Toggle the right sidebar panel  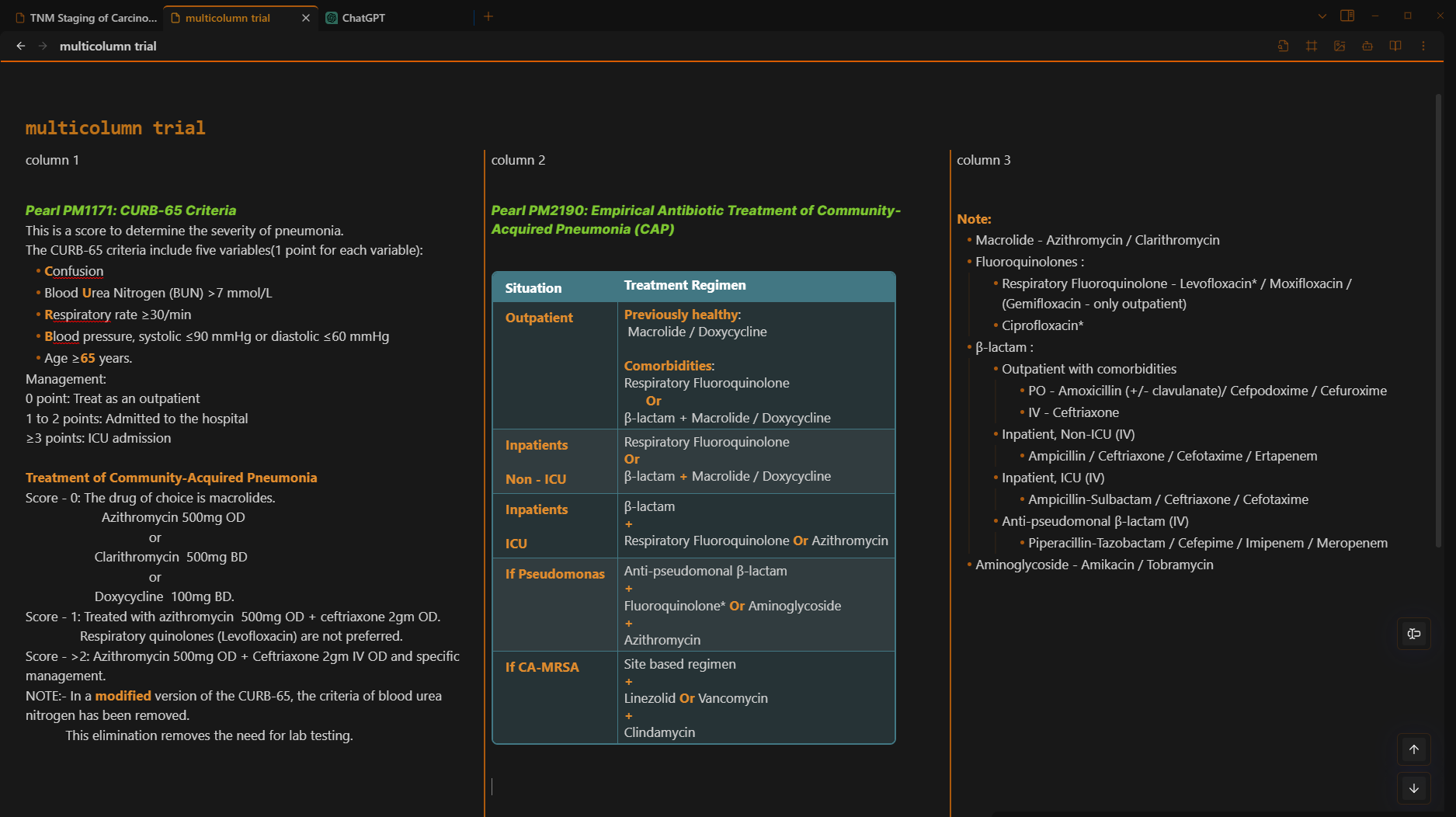[1347, 16]
